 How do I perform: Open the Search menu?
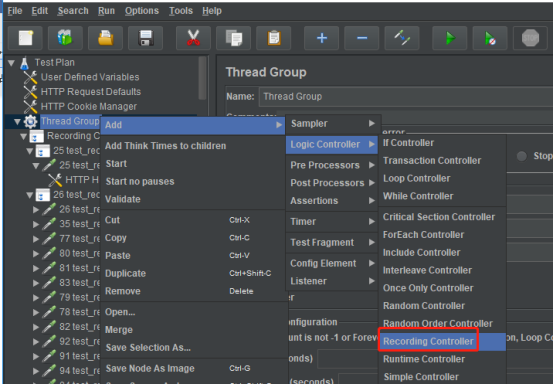(x=73, y=11)
